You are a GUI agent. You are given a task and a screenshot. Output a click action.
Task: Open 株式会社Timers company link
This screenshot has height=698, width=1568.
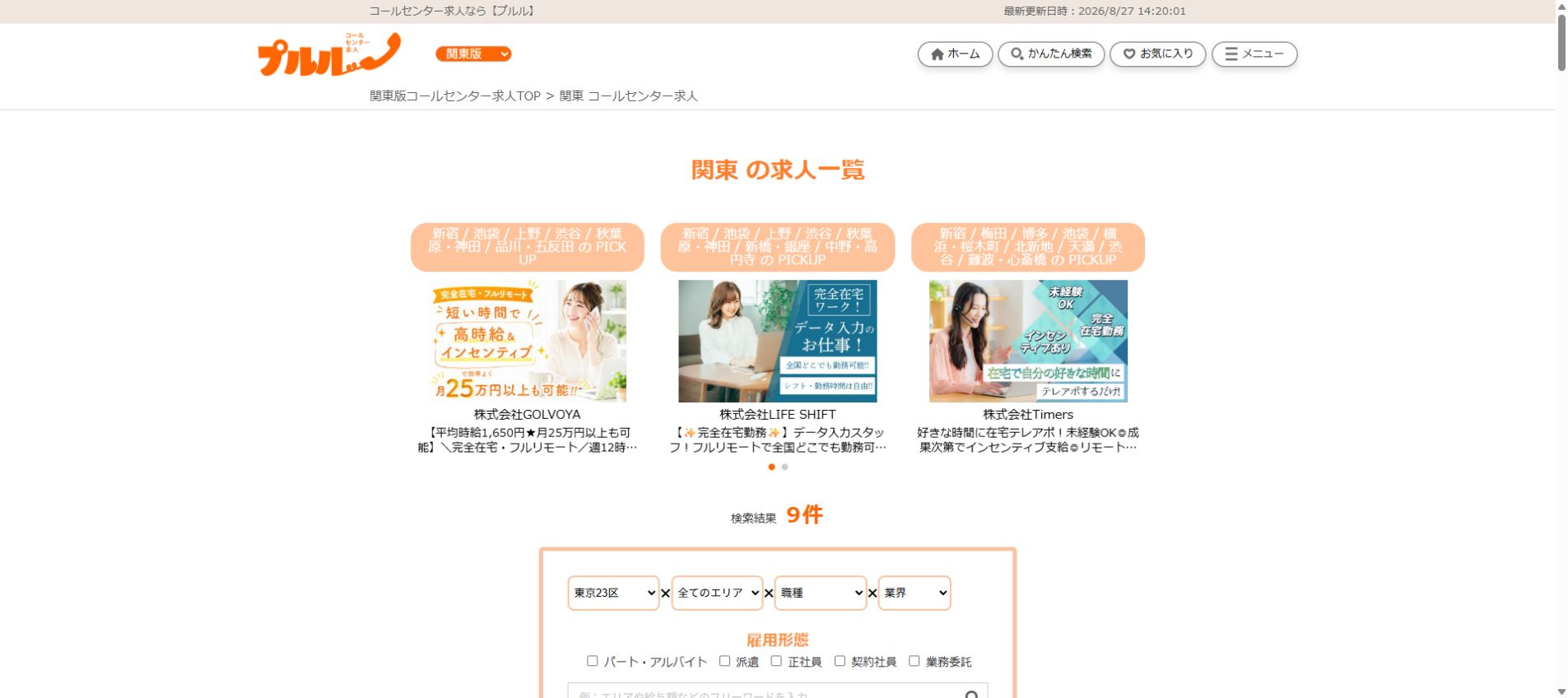pyautogui.click(x=1028, y=415)
